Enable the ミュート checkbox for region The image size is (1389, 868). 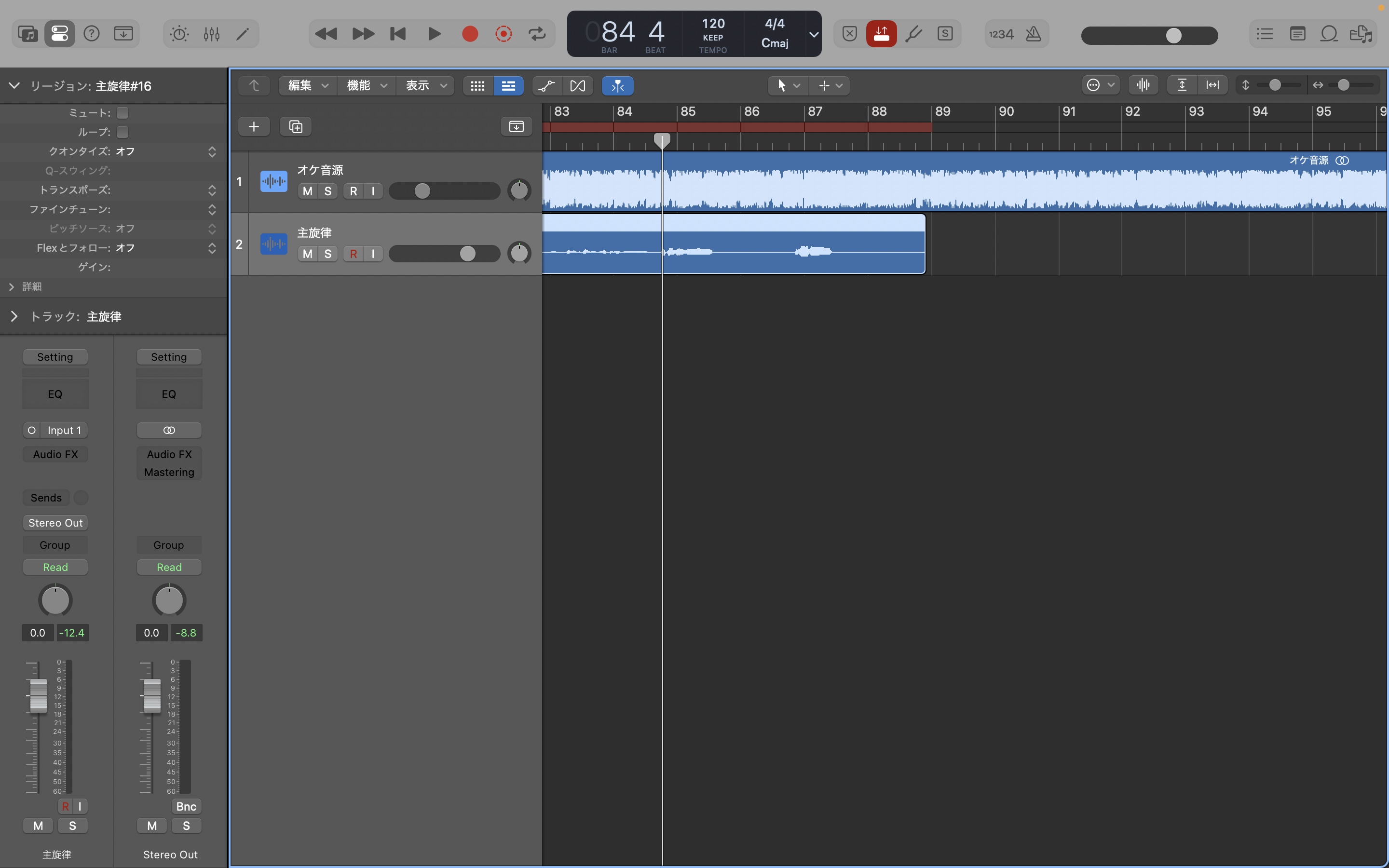(122, 112)
